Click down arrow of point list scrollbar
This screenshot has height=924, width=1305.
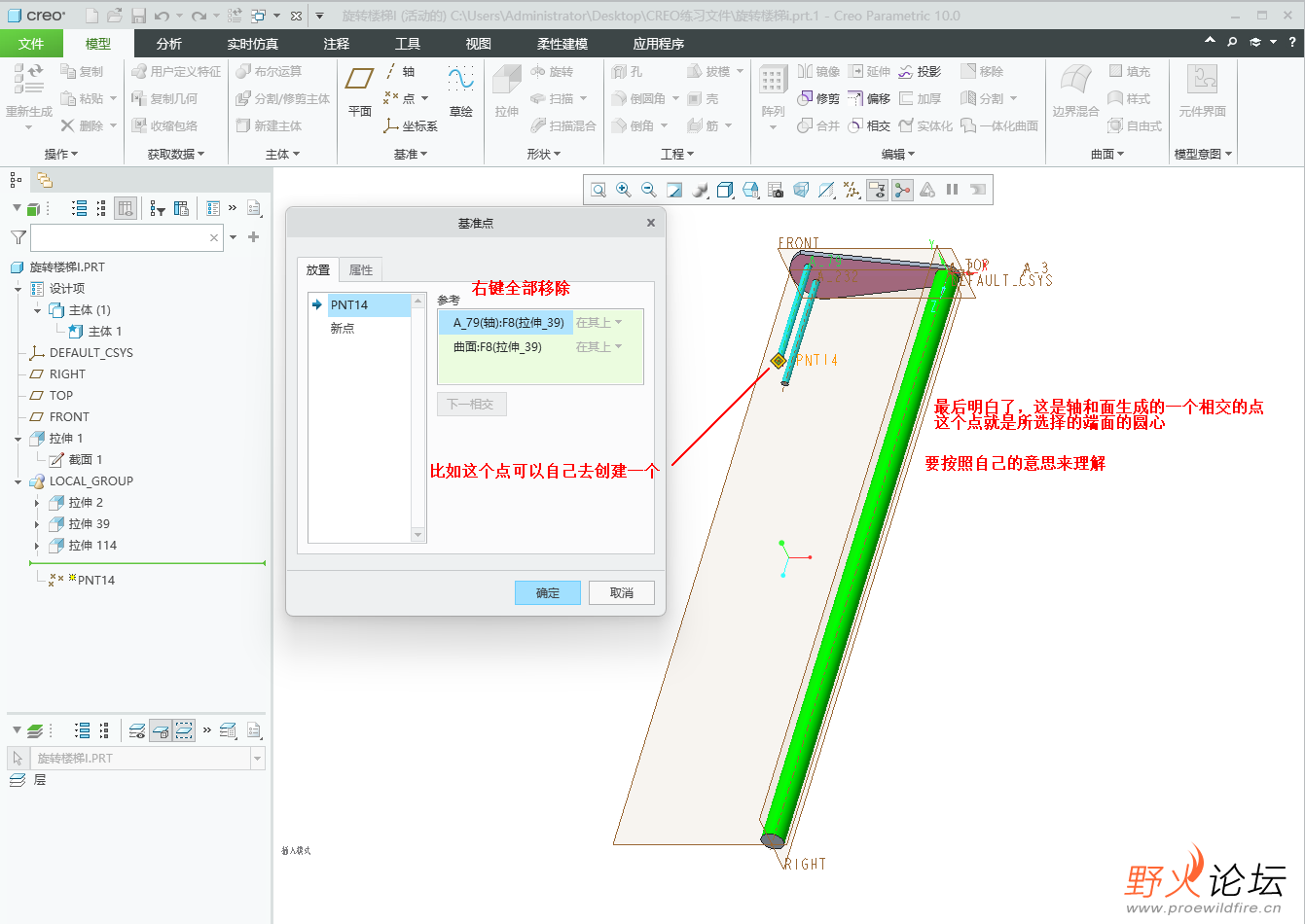click(418, 535)
